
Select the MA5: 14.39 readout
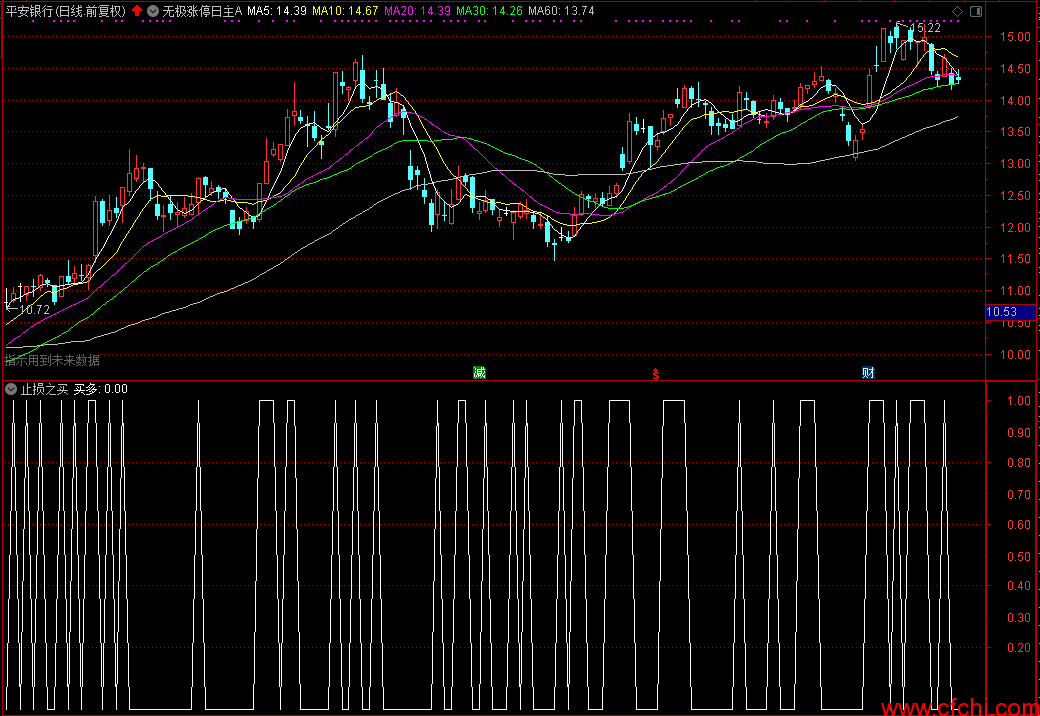[x=277, y=11]
